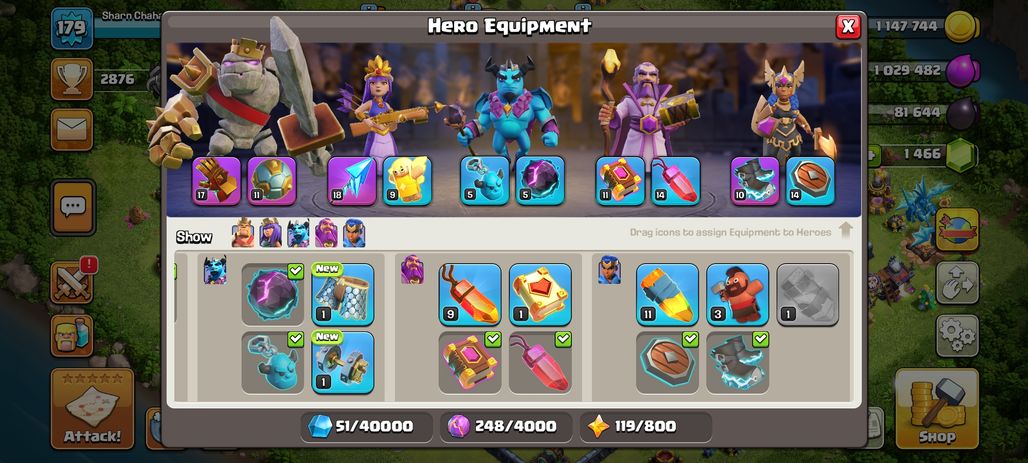The height and width of the screenshot is (463, 1028).
Task: Tap the Attack! map button
Action: tap(92, 409)
